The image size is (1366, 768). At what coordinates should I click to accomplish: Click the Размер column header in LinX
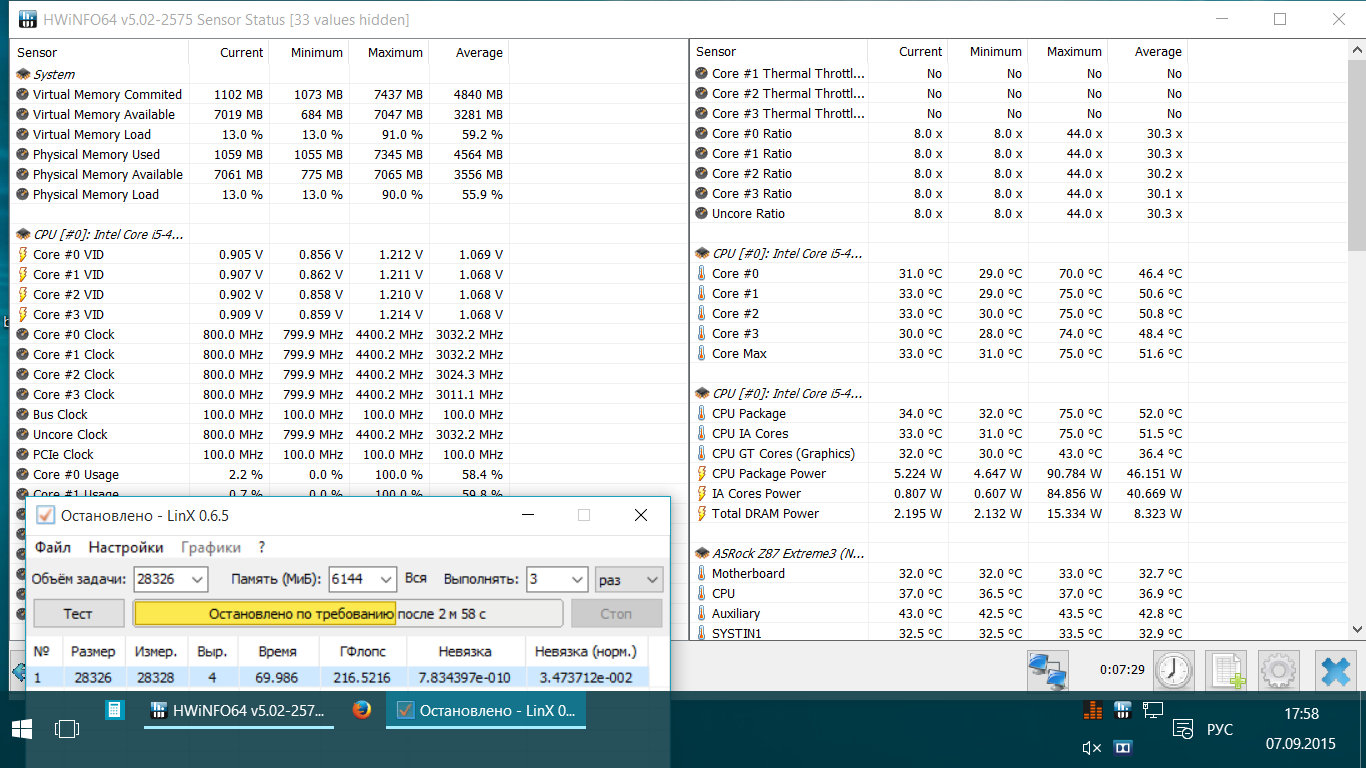(x=92, y=651)
